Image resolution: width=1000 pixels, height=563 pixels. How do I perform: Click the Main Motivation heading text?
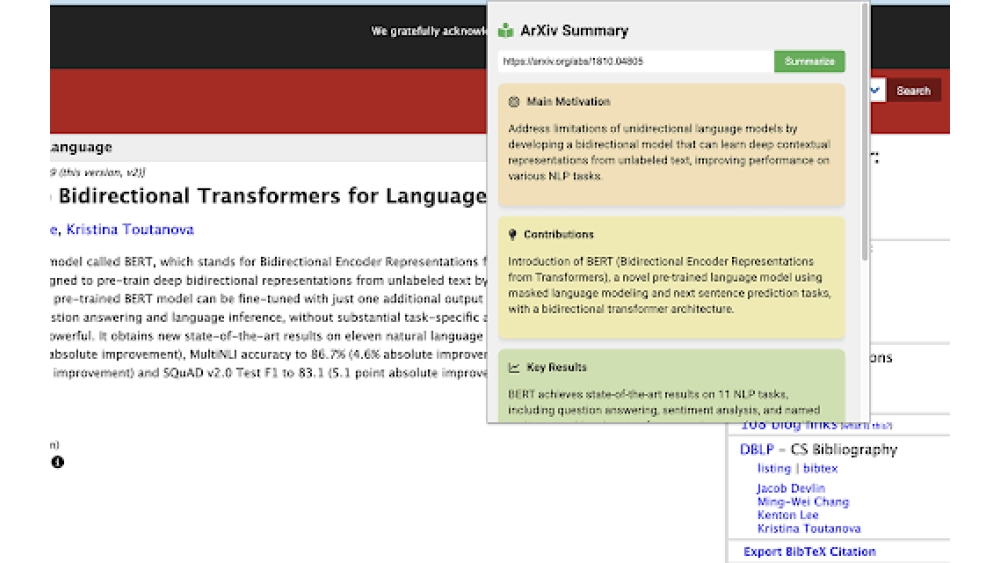568,101
